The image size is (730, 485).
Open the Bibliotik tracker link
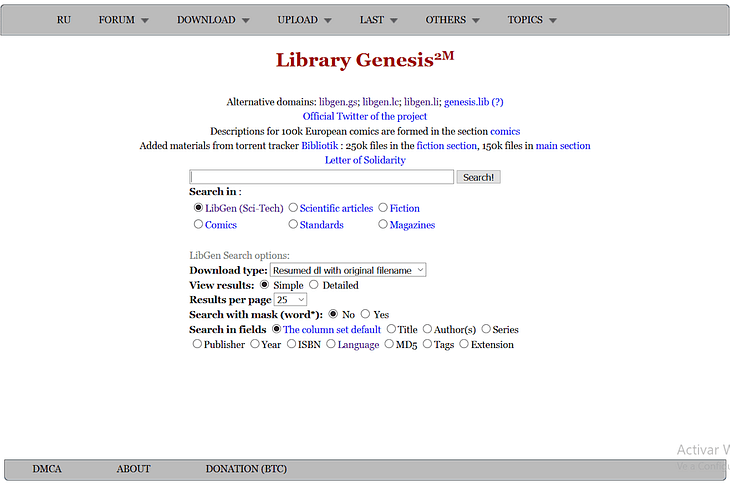coord(319,146)
